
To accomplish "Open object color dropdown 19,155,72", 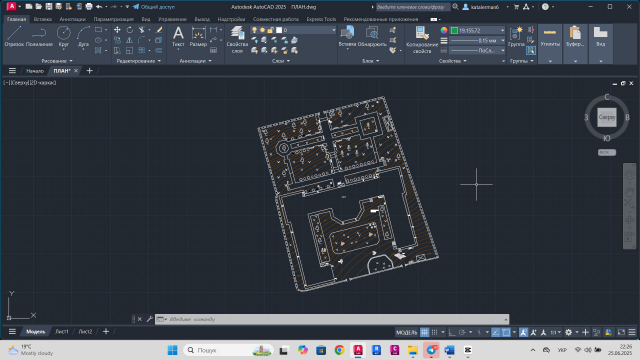I will pyautogui.click(x=477, y=30).
